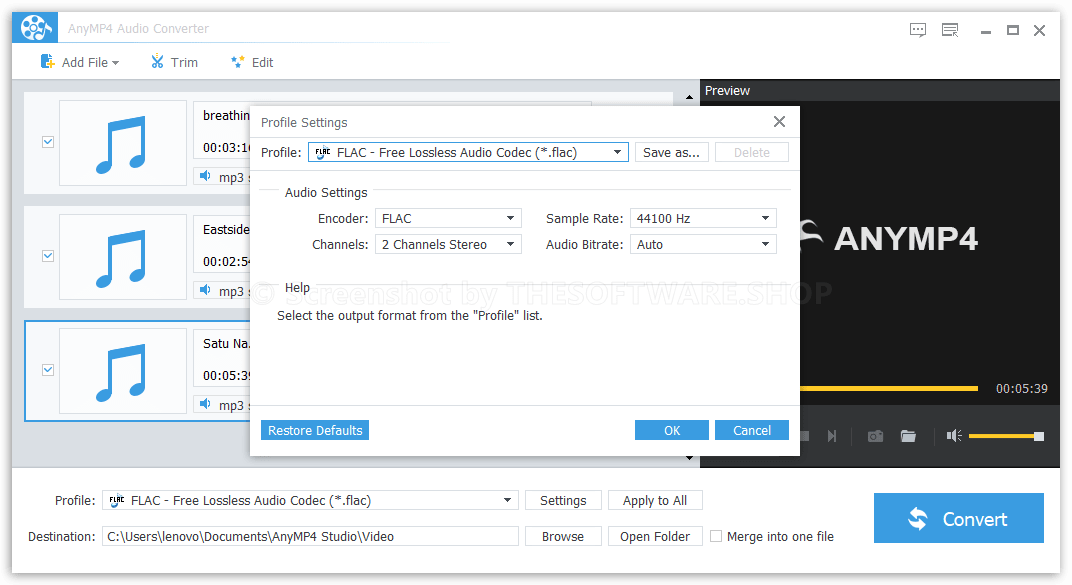The height and width of the screenshot is (585, 1072).
Task: Browse for destination folder
Action: click(x=563, y=536)
